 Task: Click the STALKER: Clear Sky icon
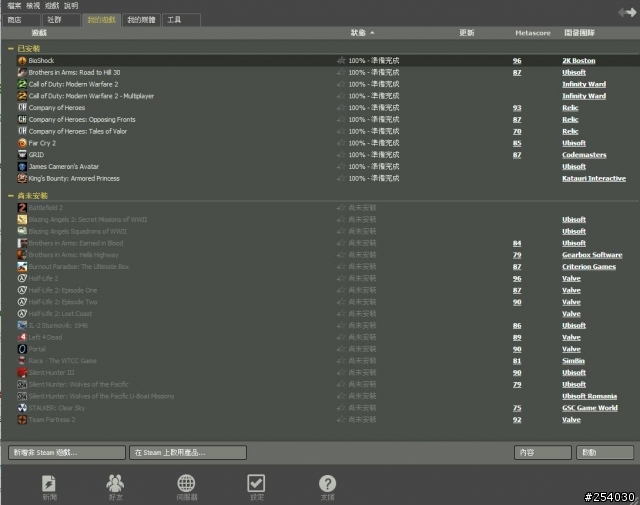pyautogui.click(x=22, y=408)
